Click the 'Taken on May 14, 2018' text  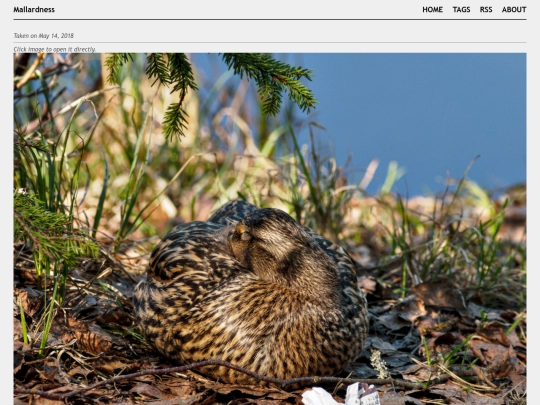43,36
